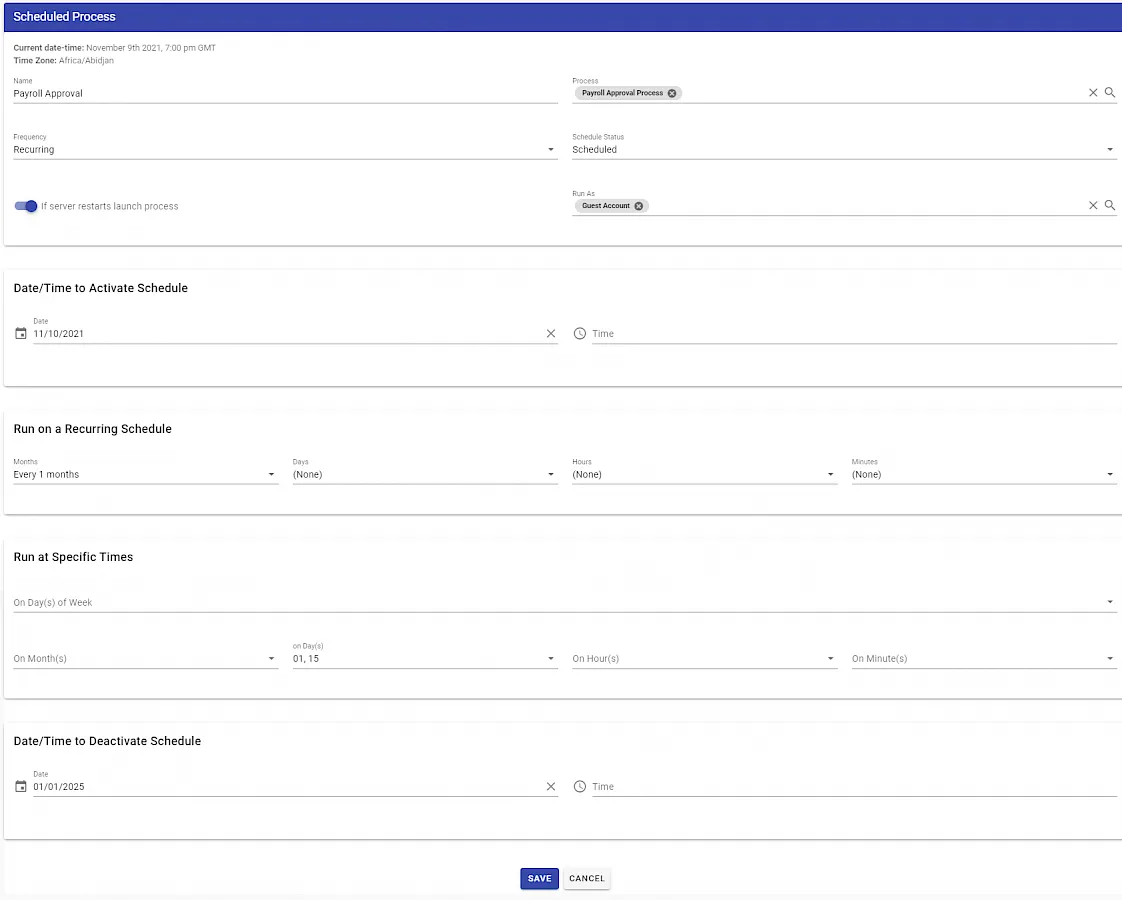Remove the Guest Account chip
The width and height of the screenshot is (1122, 900).
(639, 206)
